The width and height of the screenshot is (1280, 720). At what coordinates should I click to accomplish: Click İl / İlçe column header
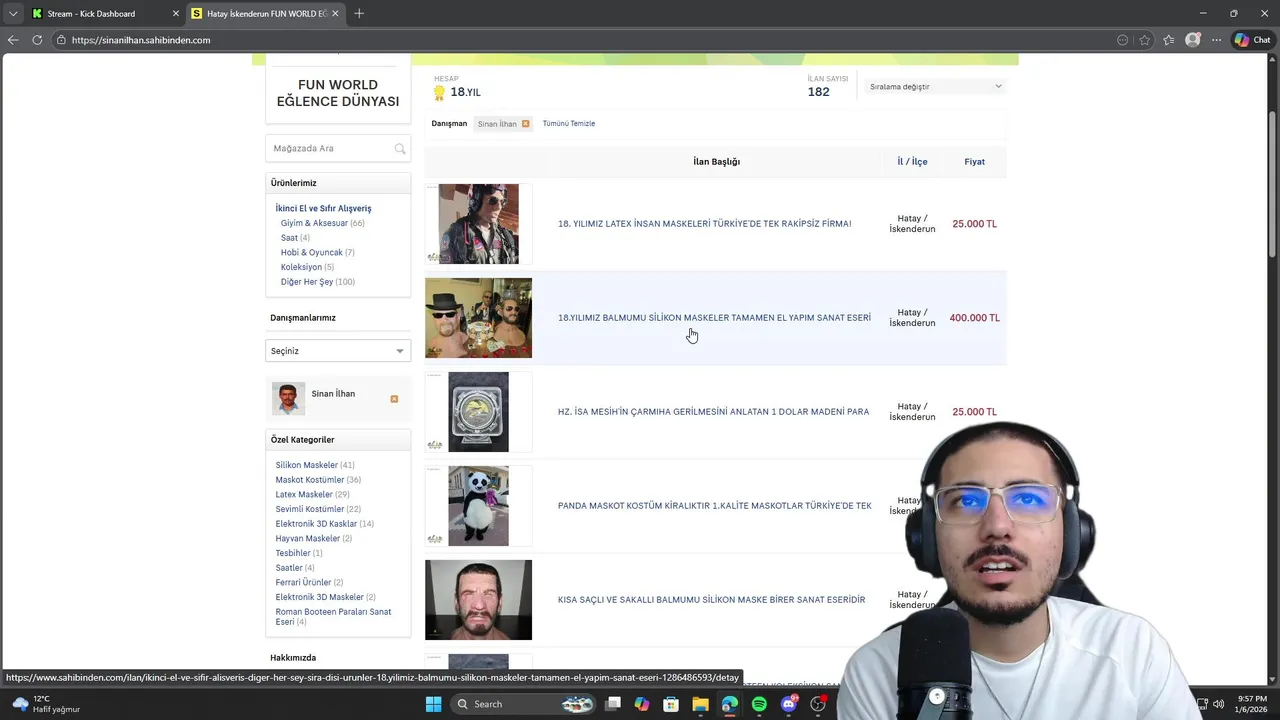pos(912,162)
